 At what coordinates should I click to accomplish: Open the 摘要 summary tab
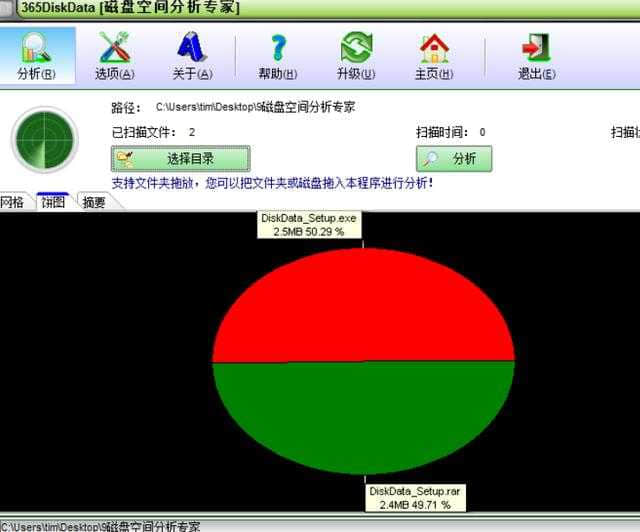pos(95,202)
